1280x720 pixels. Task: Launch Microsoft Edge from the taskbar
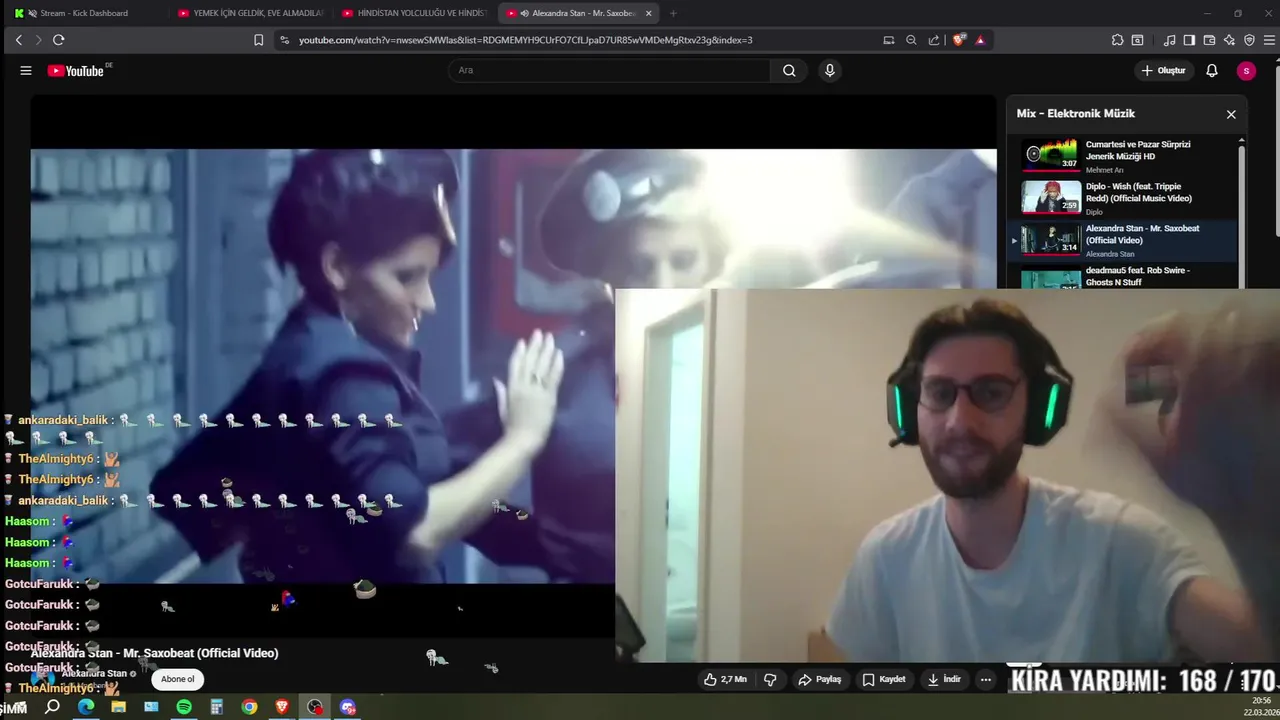[x=86, y=707]
